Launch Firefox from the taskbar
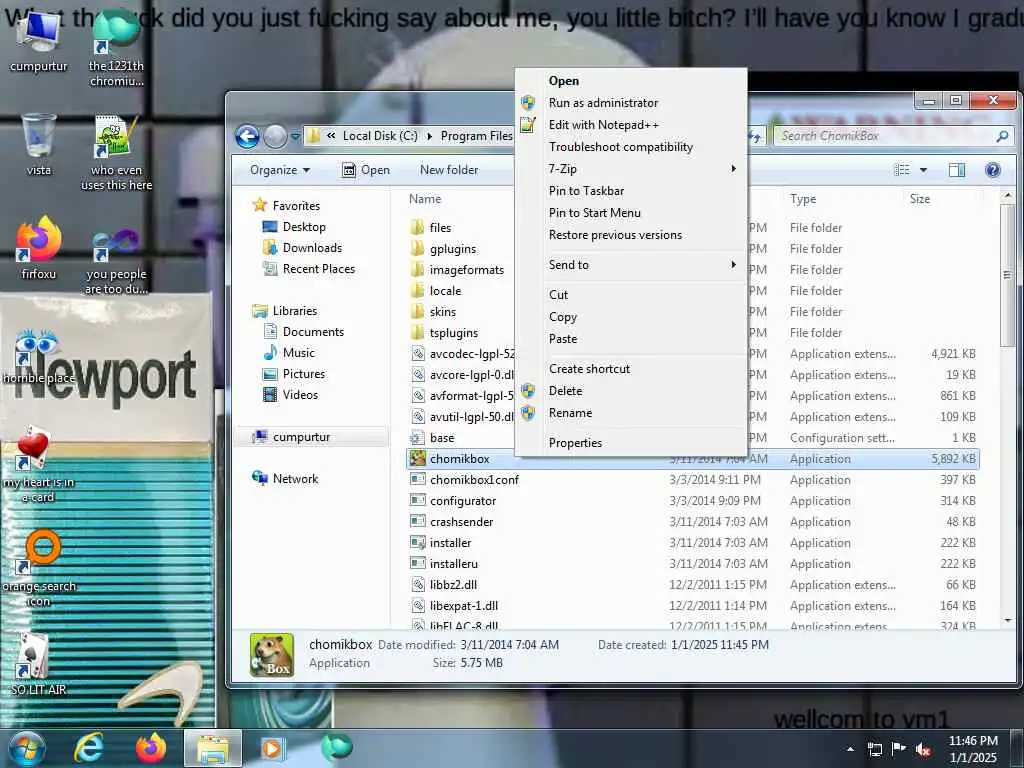This screenshot has height=768, width=1024. point(150,748)
